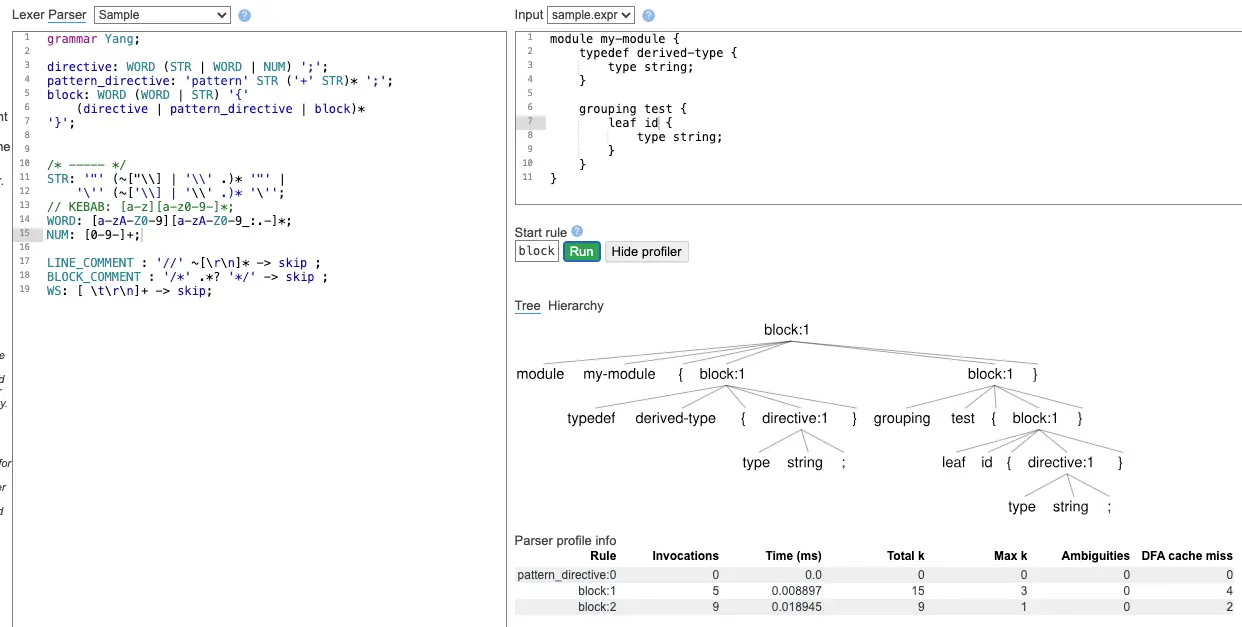Click the Hide profiler button
This screenshot has width=1242, height=627.
[647, 252]
